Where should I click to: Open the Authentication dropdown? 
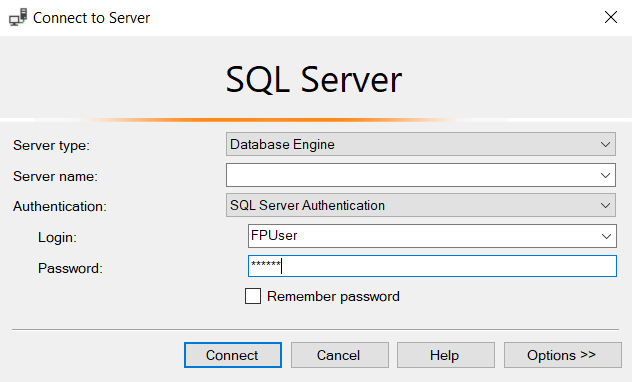[x=420, y=206]
